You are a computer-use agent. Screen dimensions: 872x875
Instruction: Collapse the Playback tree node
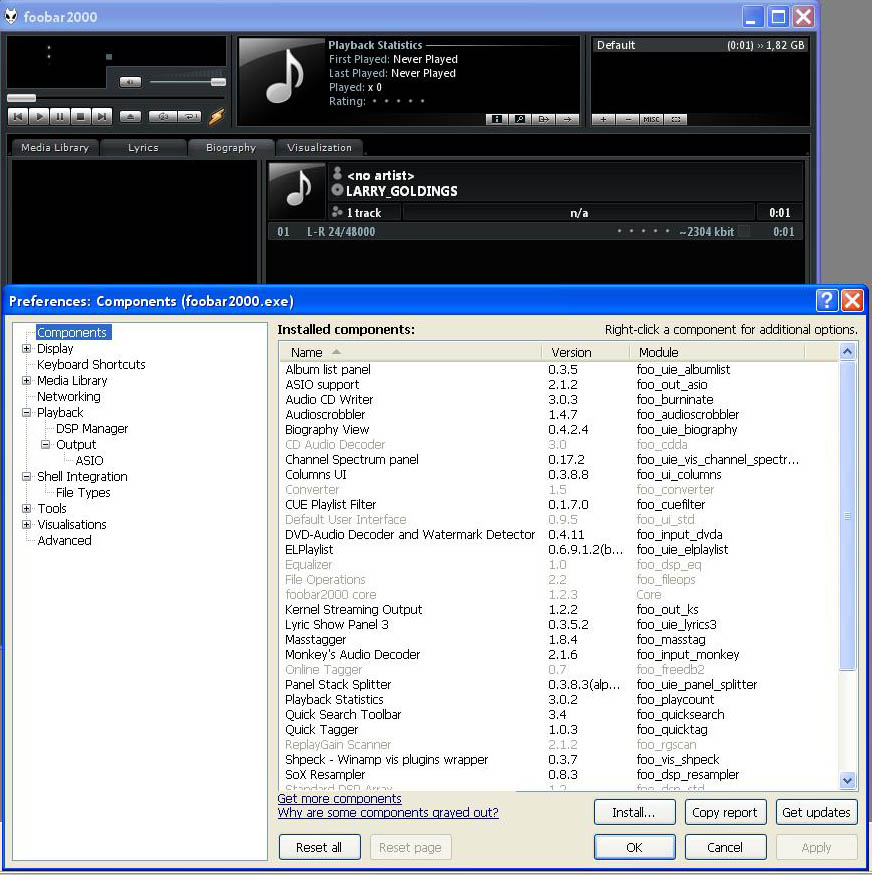27,413
